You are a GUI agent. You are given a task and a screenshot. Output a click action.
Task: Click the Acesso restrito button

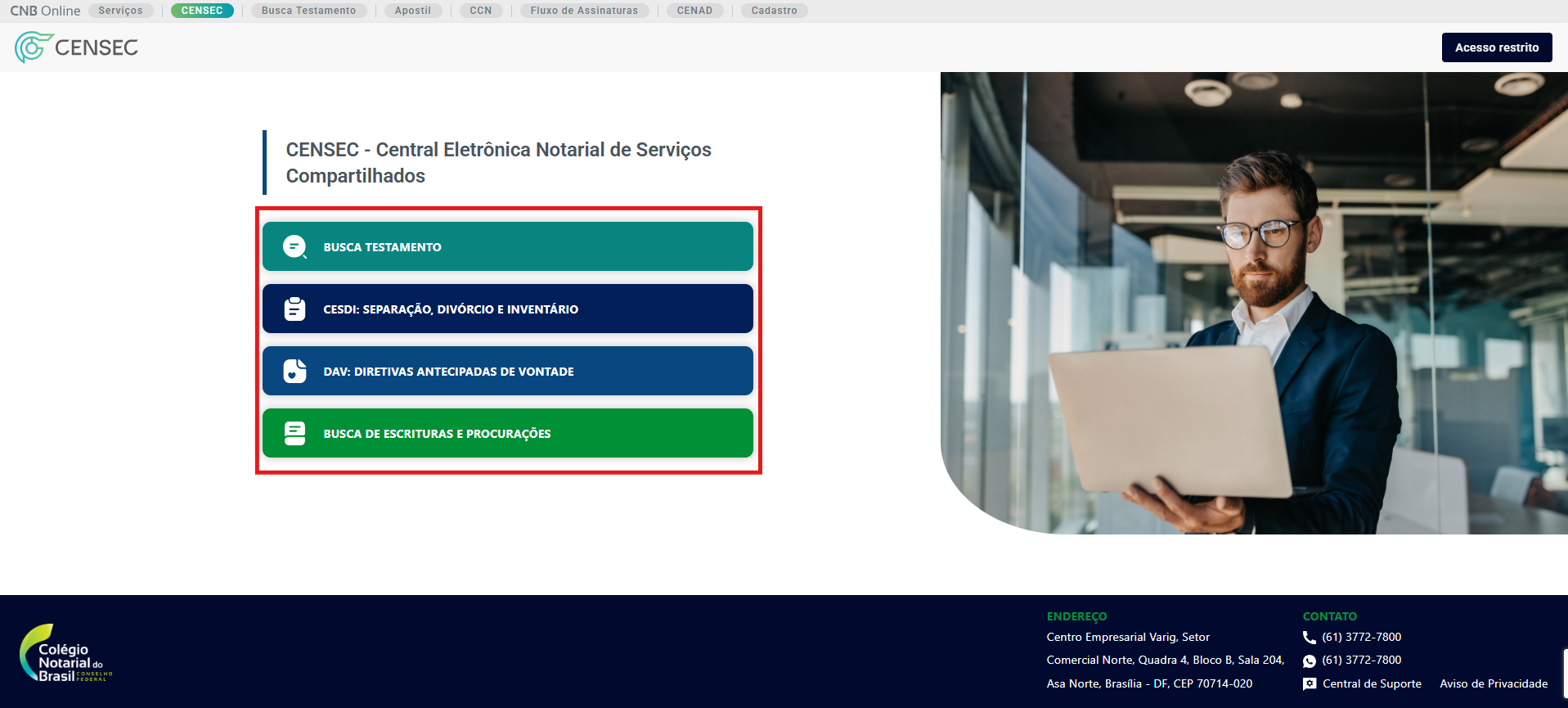pyautogui.click(x=1497, y=47)
